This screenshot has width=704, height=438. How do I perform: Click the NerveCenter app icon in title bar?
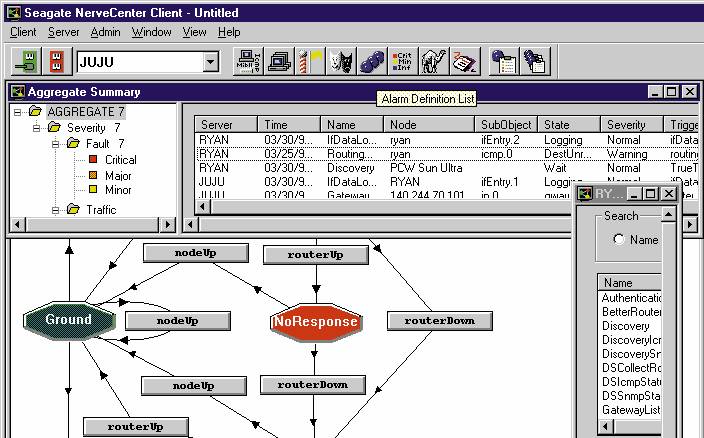tap(14, 13)
